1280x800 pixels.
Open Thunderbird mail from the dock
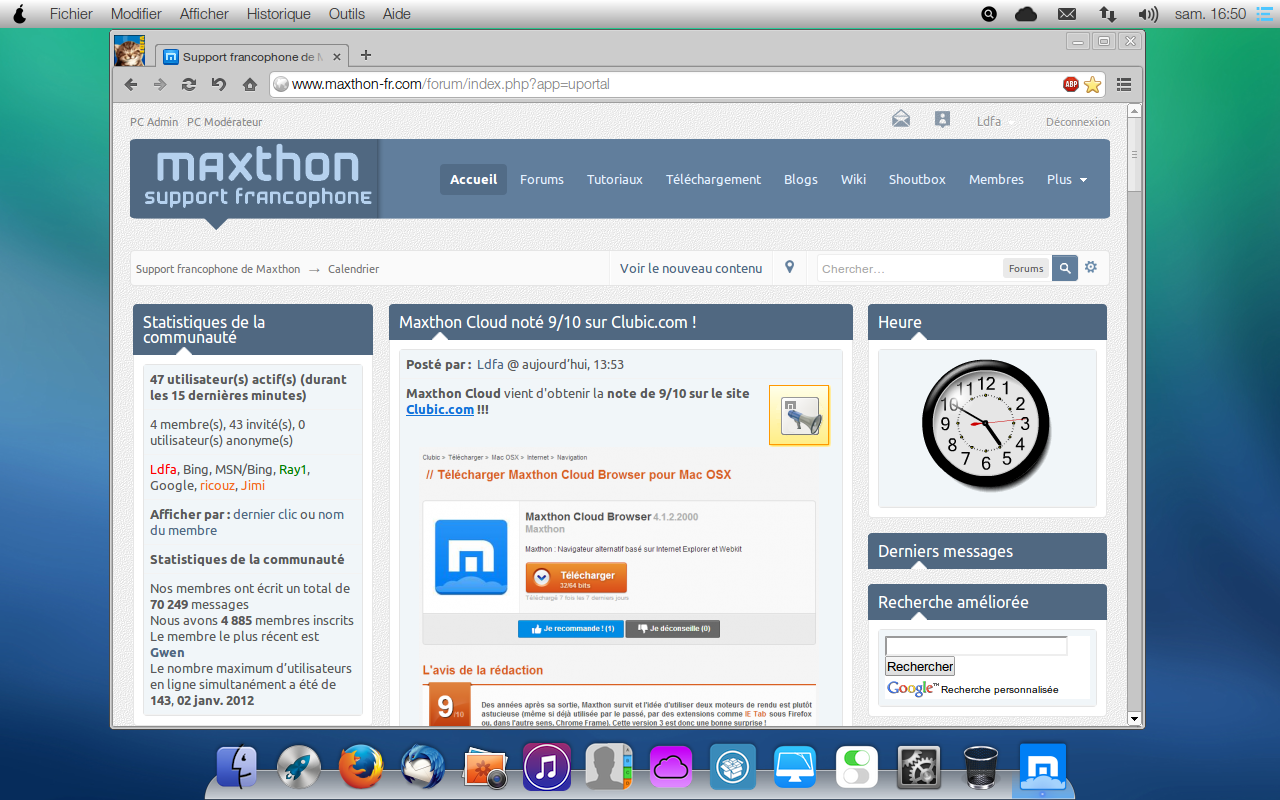[423, 768]
